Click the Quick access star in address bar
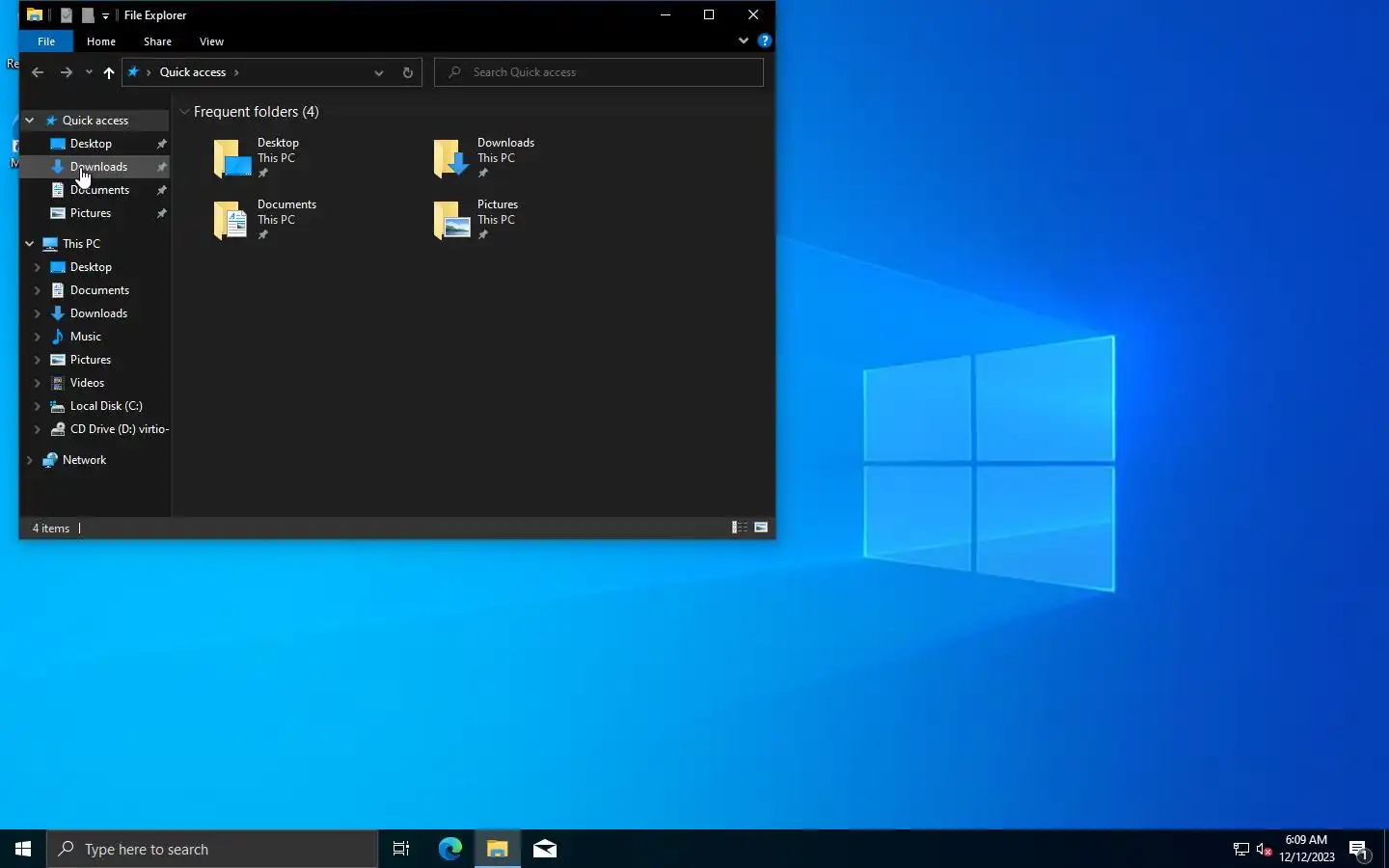This screenshot has height=868, width=1389. coord(134,72)
